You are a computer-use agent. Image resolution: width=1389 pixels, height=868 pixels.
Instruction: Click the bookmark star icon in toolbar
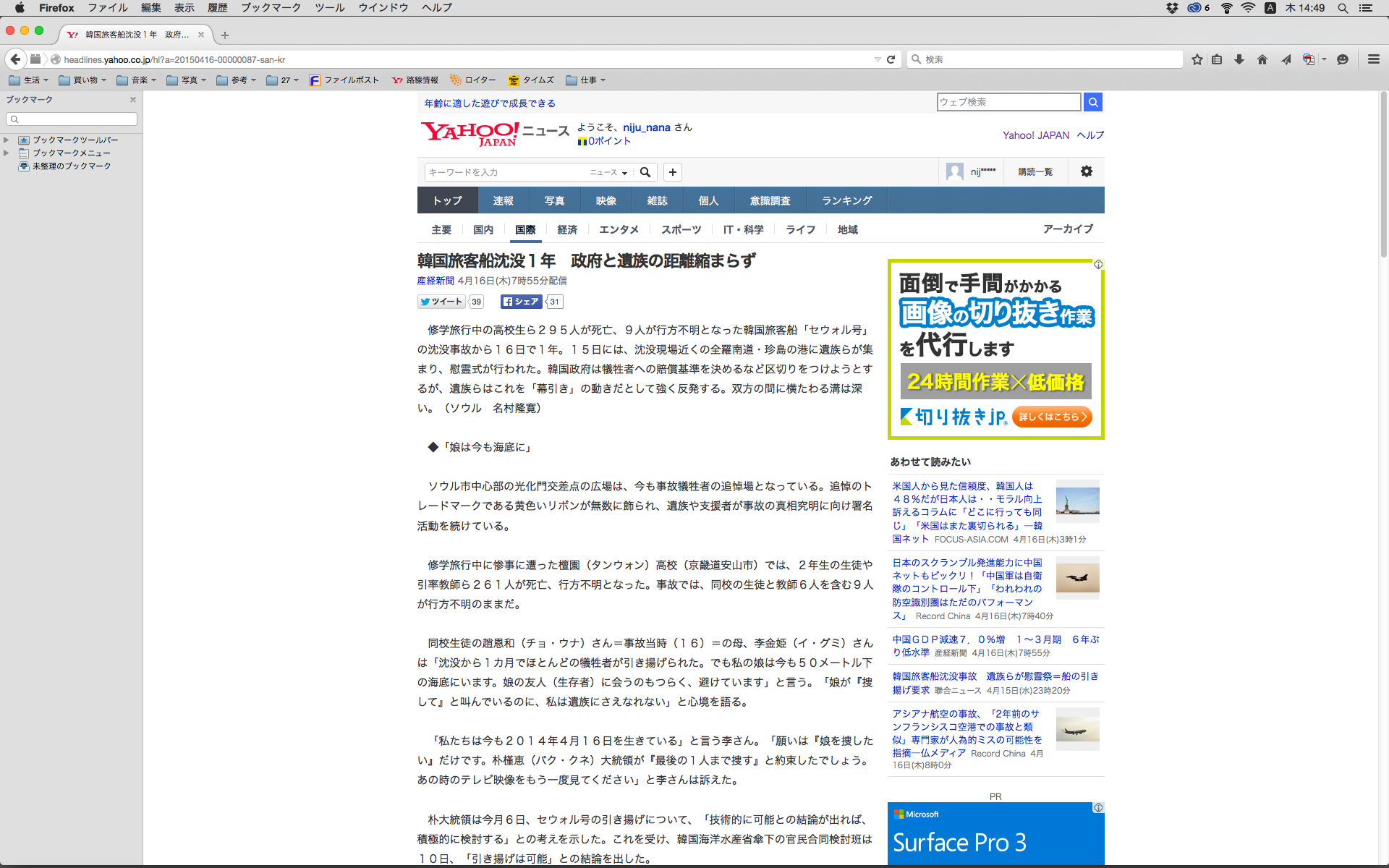point(1197,59)
